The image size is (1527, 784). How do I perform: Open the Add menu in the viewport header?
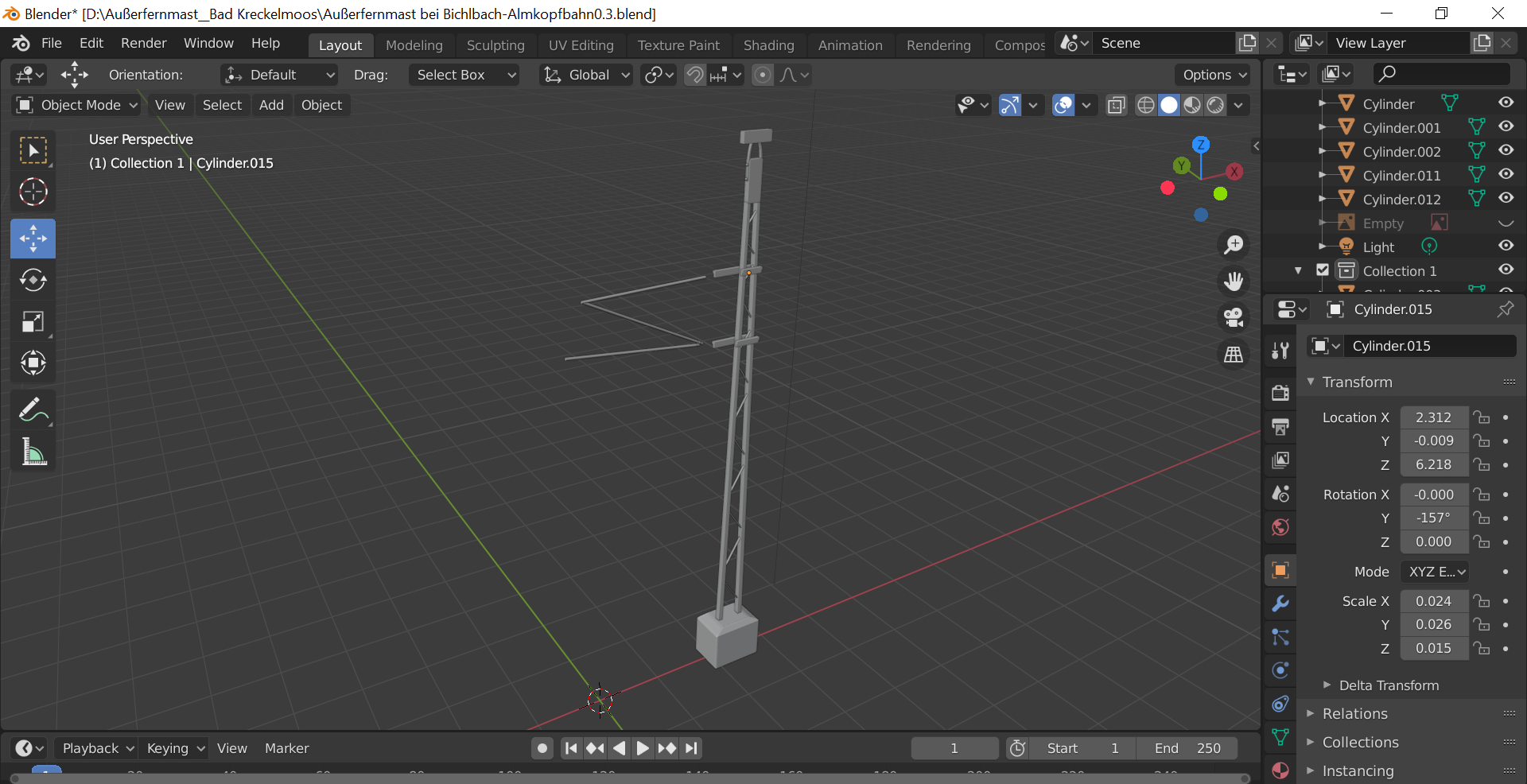point(271,105)
